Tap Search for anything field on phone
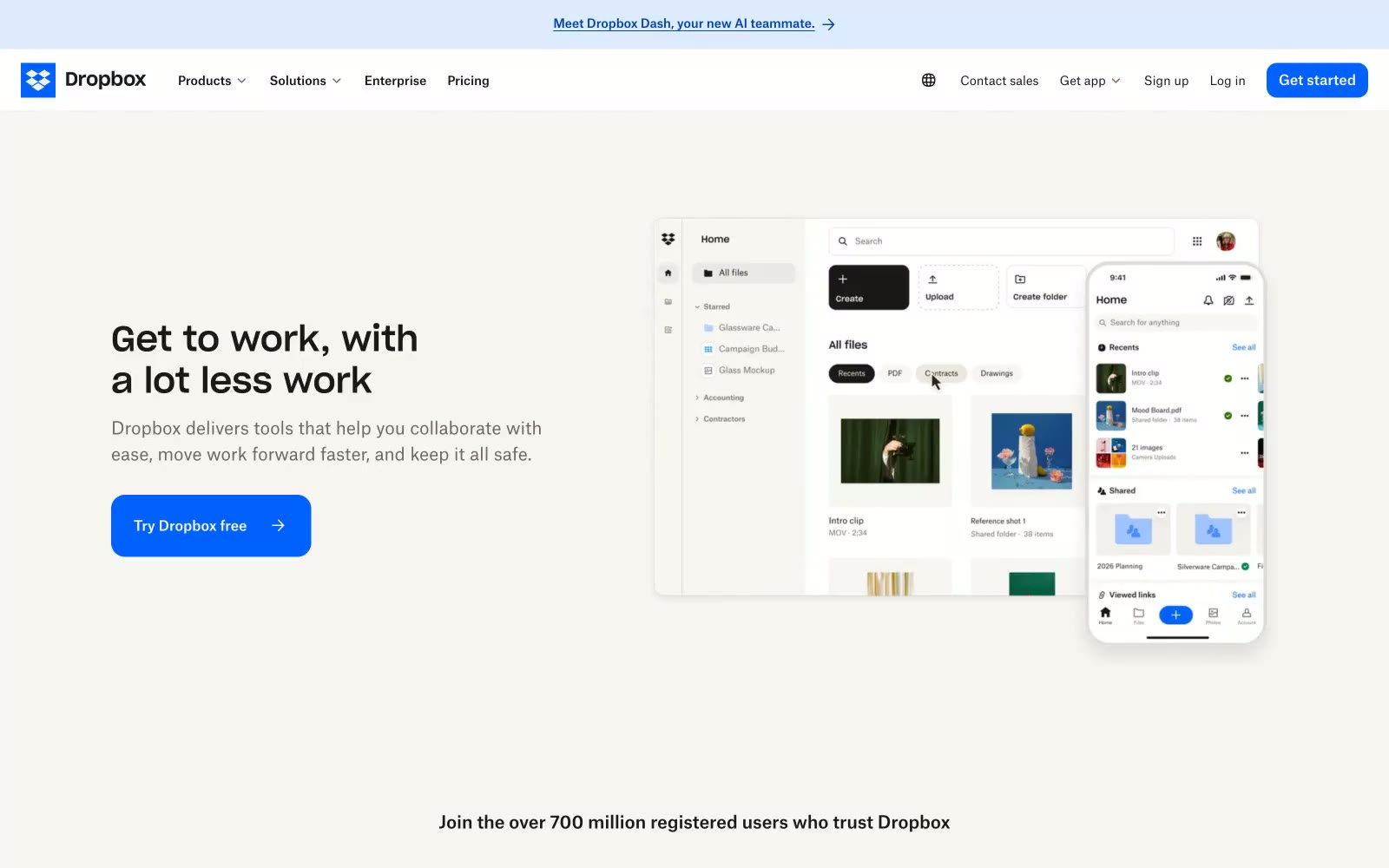The image size is (1389, 868). point(1176,322)
